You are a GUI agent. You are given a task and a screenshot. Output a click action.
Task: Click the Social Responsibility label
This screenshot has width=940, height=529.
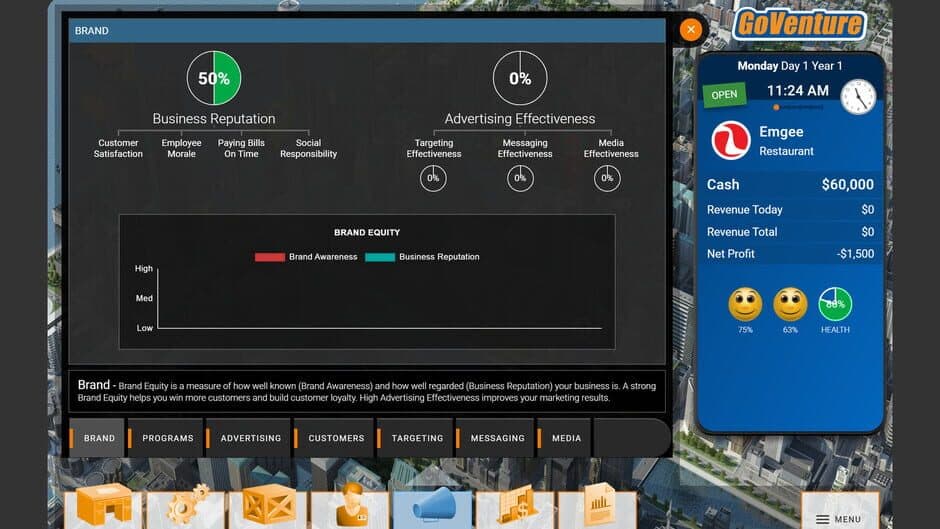pyautogui.click(x=308, y=148)
